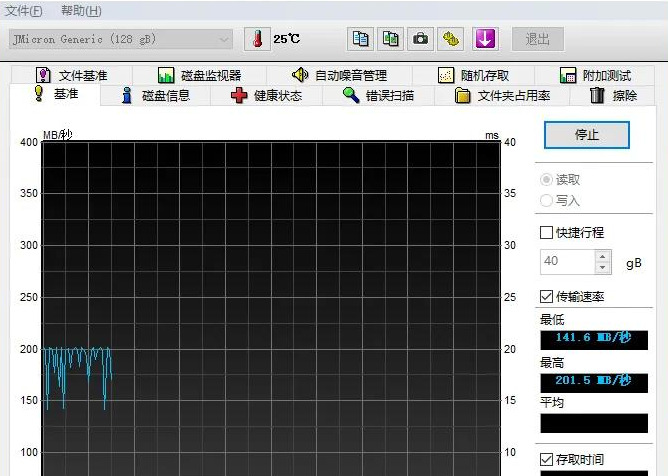Enable the 快捷行程 checkbox

pos(546,233)
